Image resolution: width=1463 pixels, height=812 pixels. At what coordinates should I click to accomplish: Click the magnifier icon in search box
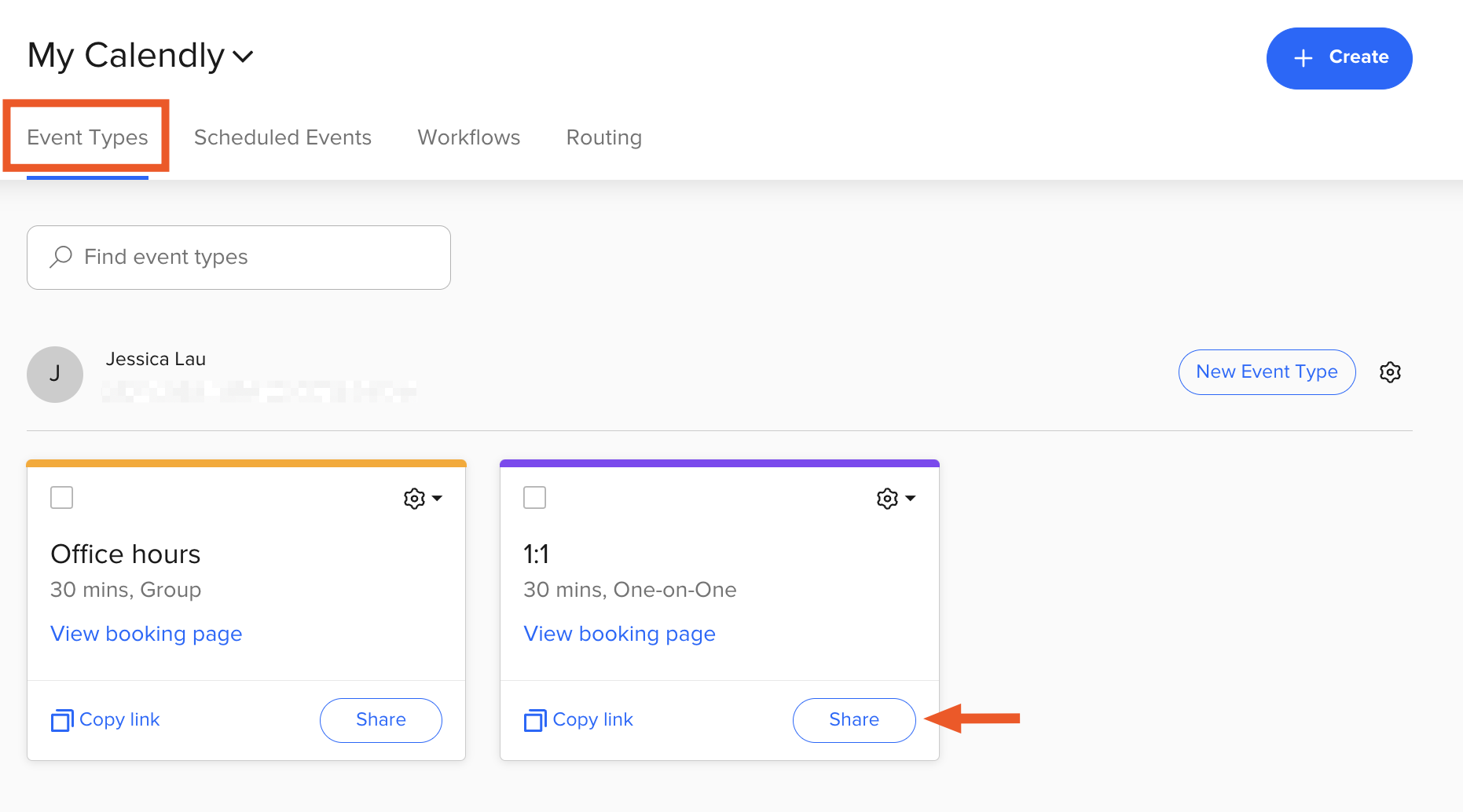60,257
